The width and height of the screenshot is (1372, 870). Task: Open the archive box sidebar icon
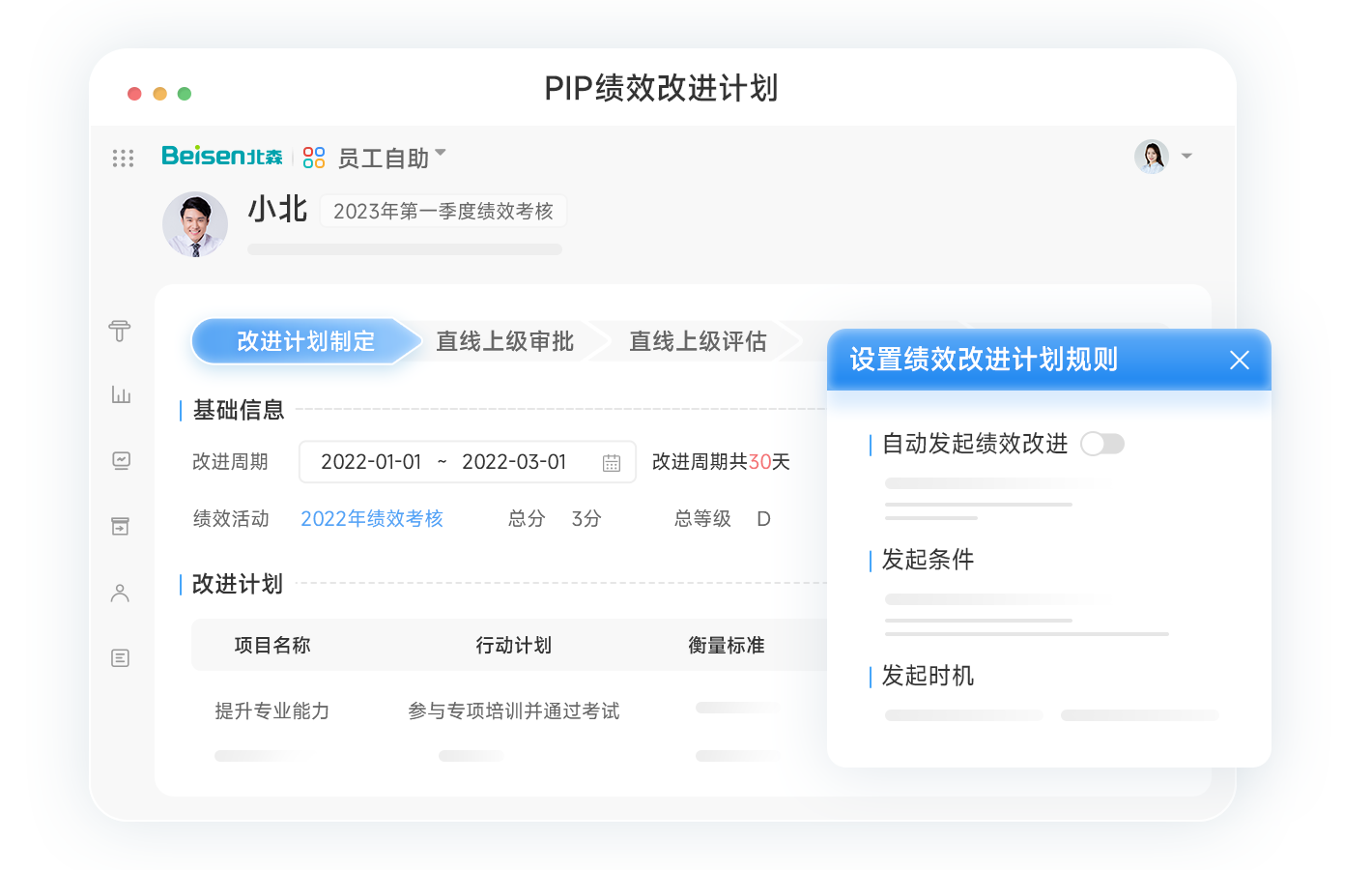coord(120,527)
